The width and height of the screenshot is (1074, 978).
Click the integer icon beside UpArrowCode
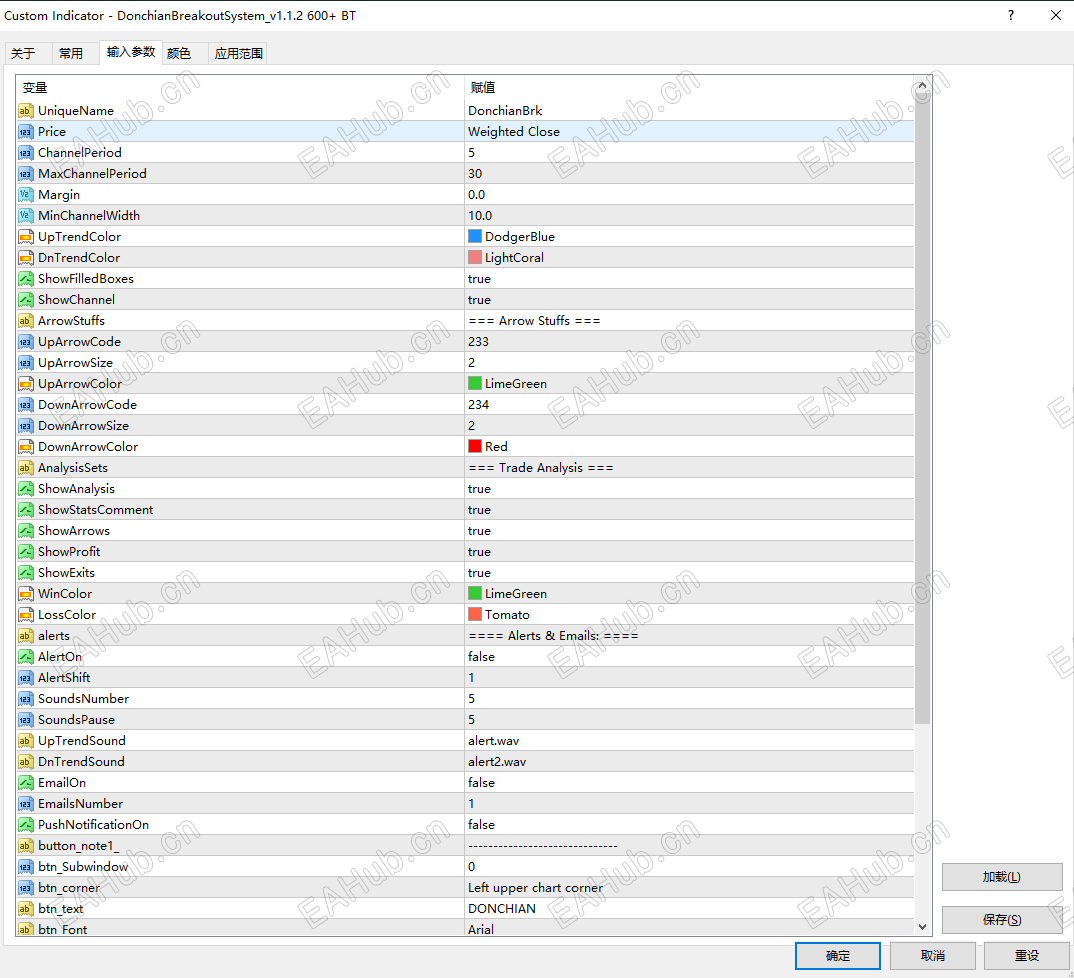(x=25, y=342)
